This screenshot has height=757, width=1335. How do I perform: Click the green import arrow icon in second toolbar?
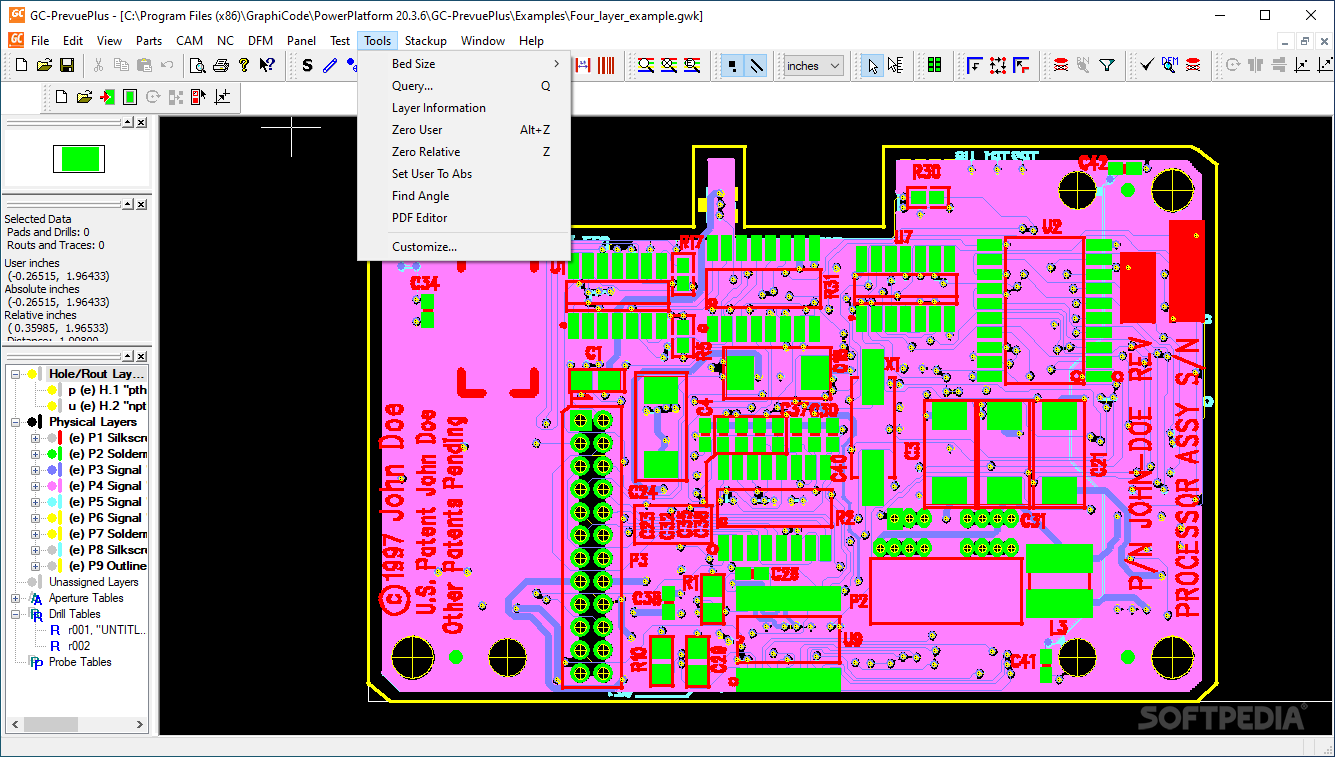(x=107, y=97)
